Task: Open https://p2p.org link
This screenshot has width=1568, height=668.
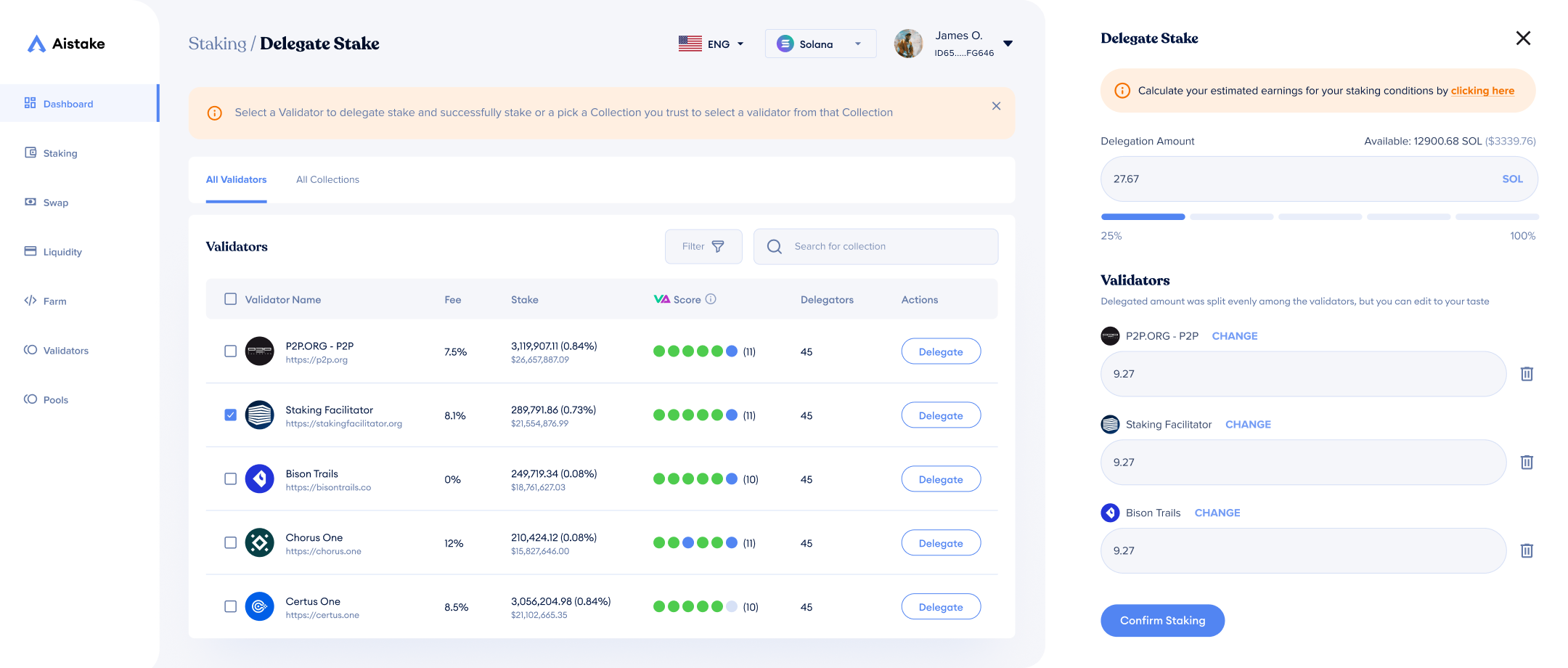Action: coord(317,360)
